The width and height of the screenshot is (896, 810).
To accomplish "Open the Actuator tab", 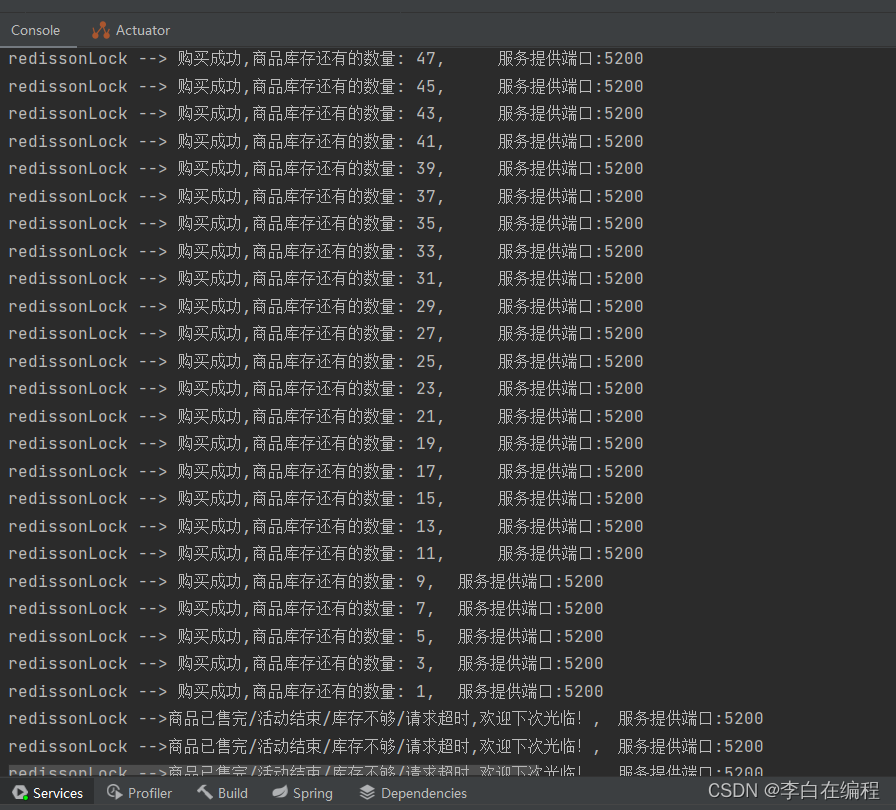I will point(131,30).
